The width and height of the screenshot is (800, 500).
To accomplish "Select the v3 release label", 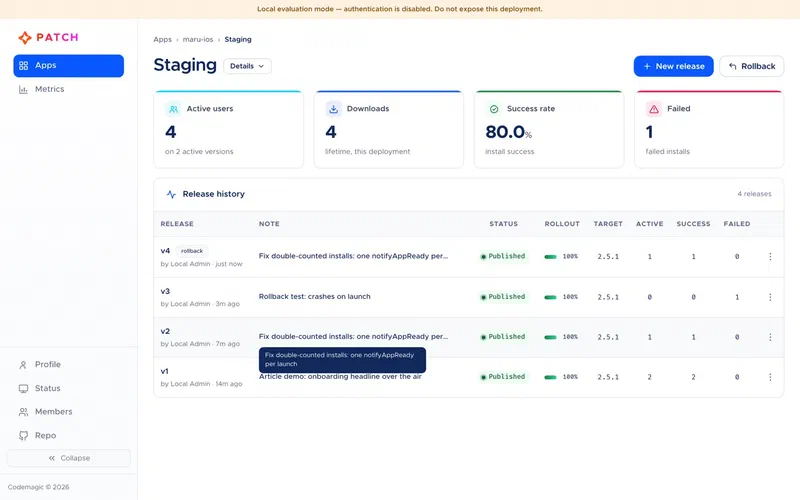I will [165, 291].
